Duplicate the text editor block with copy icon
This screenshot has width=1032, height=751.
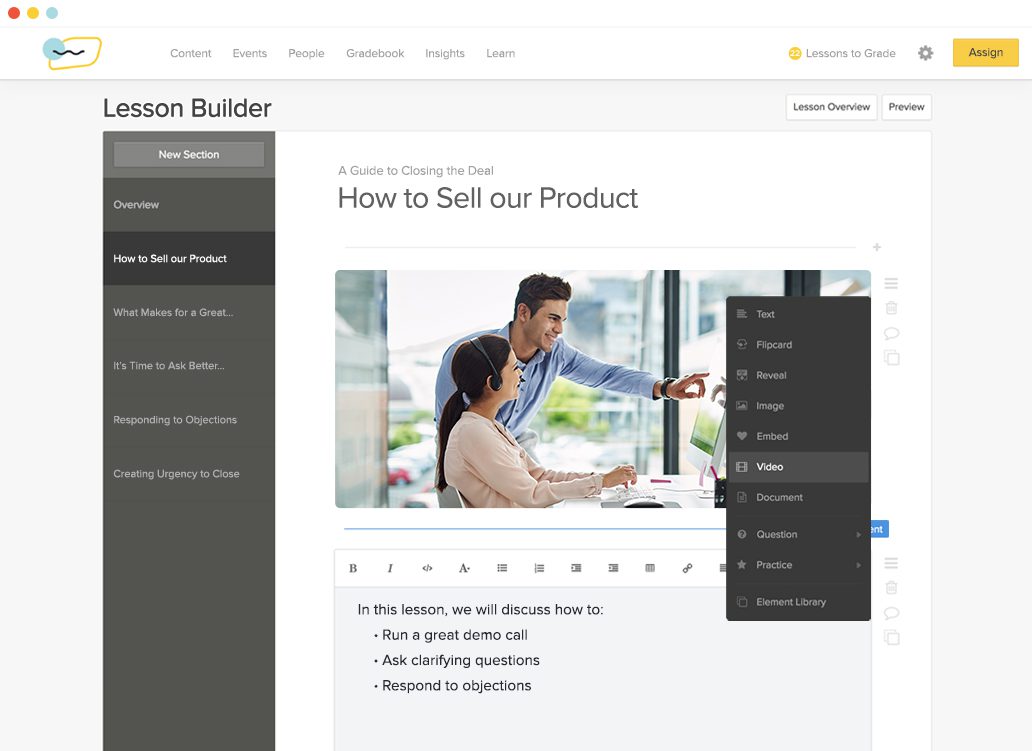[891, 638]
